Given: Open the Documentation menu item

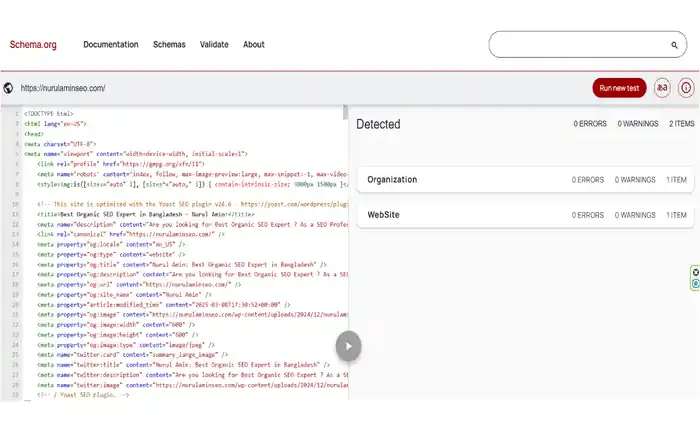Looking at the screenshot, I should point(111,45).
